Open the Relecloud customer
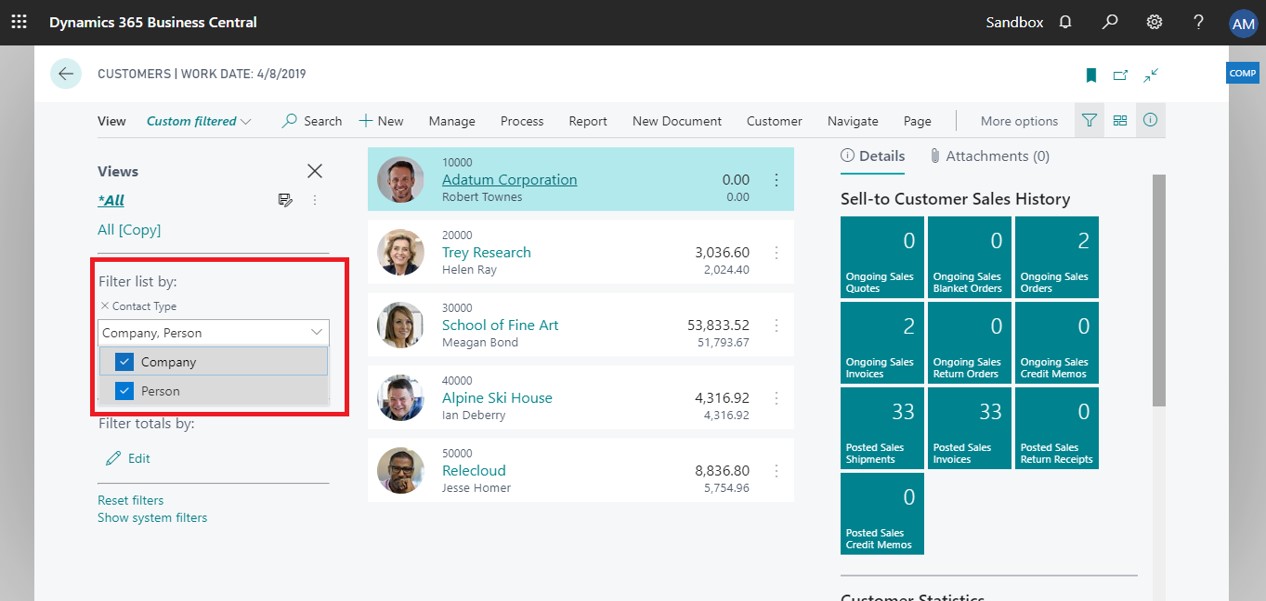Viewport: 1266px width, 601px height. 474,471
